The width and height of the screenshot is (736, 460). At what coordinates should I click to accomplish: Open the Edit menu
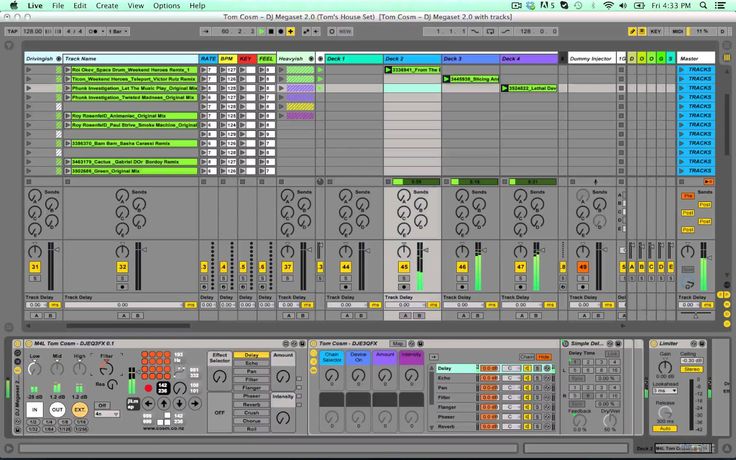[80, 6]
